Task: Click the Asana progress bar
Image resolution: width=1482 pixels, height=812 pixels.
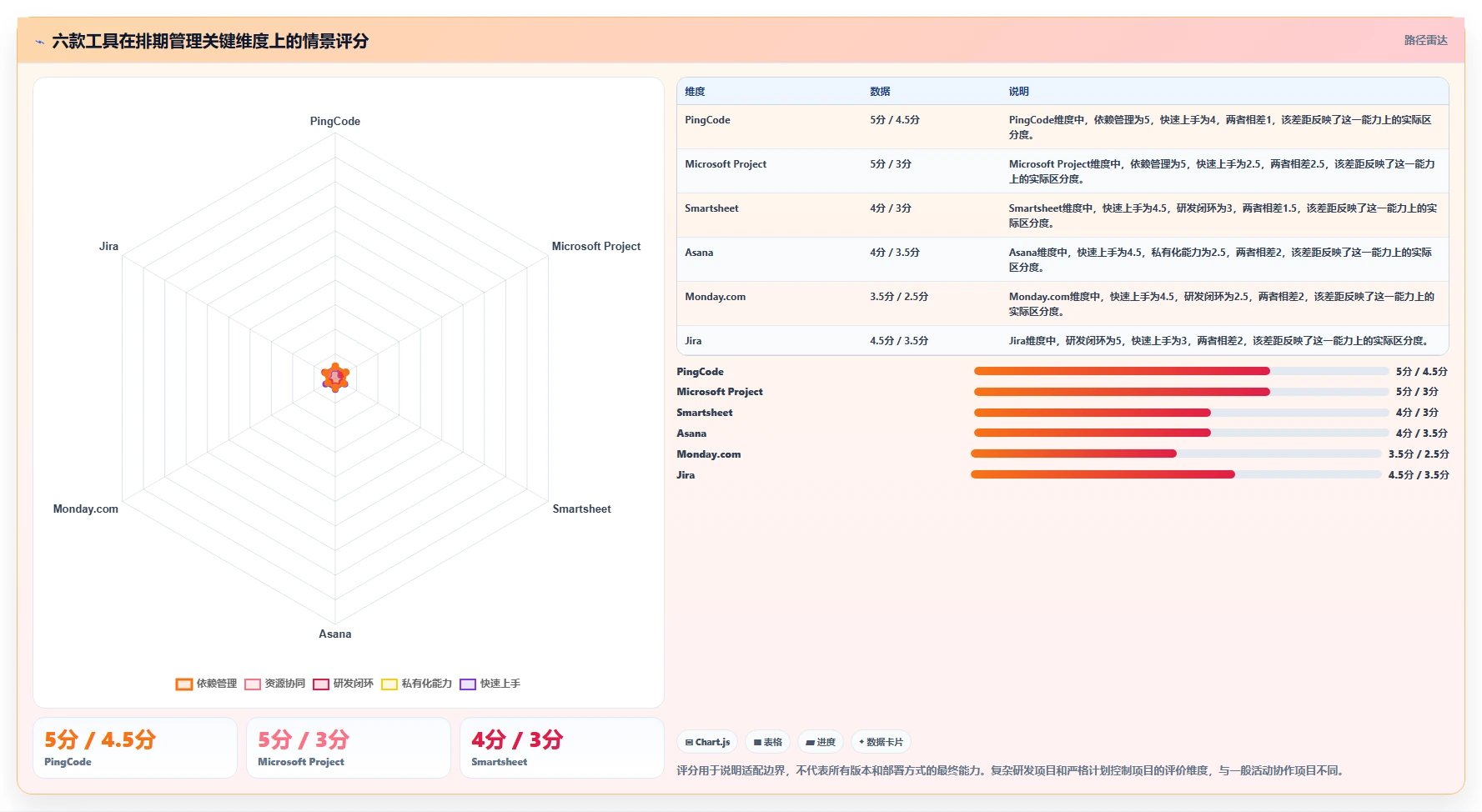Action: pos(1181,433)
